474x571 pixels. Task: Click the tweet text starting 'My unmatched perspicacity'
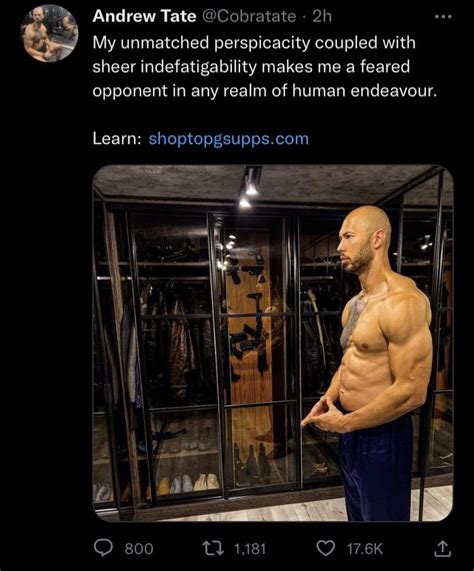(x=265, y=66)
